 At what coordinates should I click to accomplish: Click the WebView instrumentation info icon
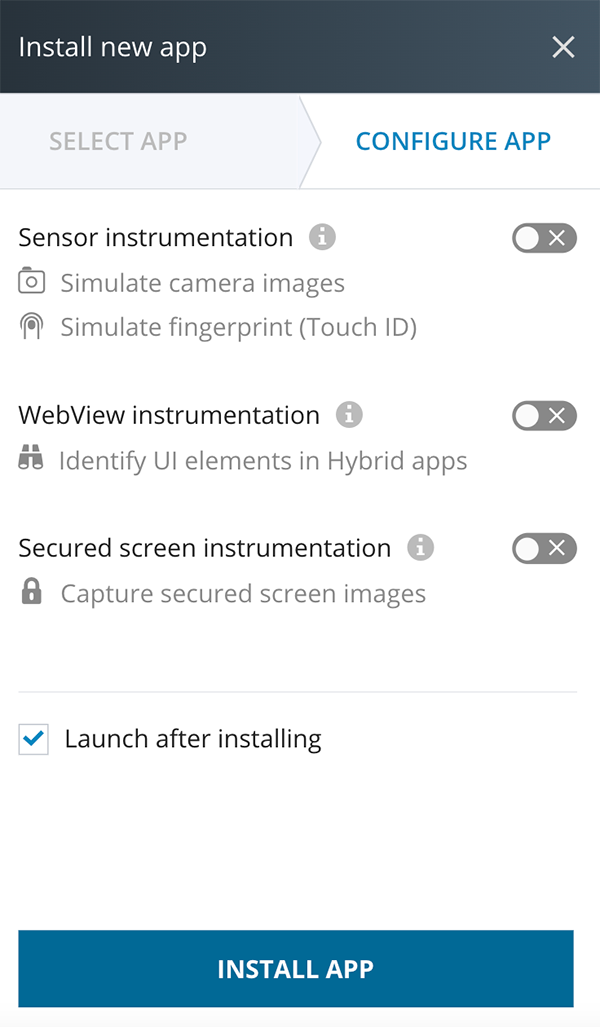[349, 415]
